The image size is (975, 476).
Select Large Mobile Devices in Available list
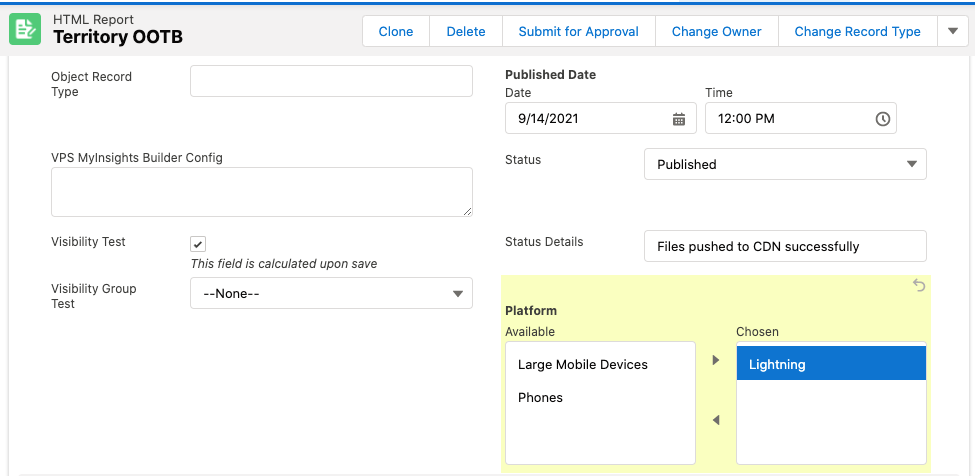[x=583, y=365]
